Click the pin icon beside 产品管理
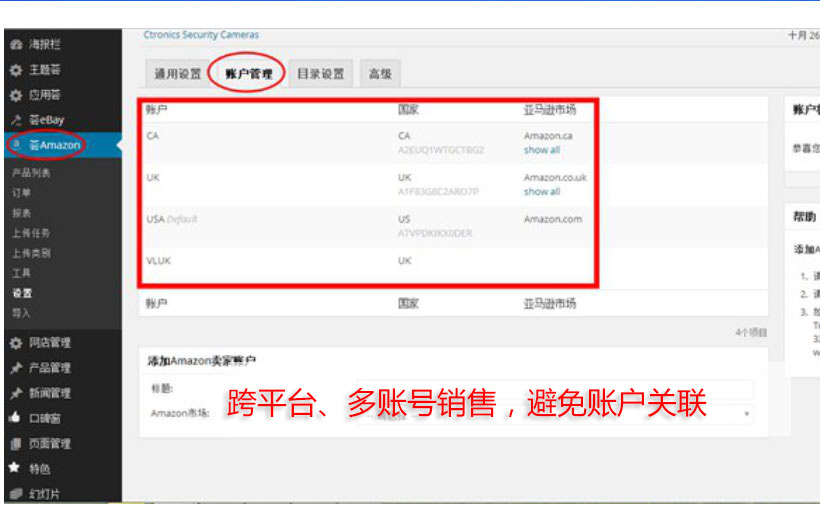 point(15,368)
